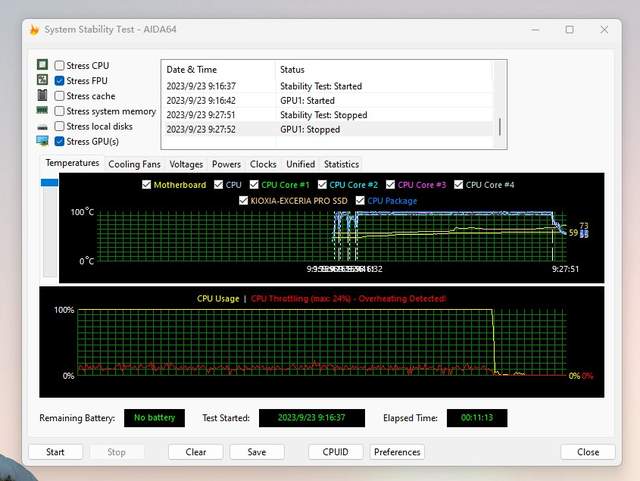Toggle the CPU Core #2 checkbox
Screen dimensions: 640x481
(x=322, y=185)
